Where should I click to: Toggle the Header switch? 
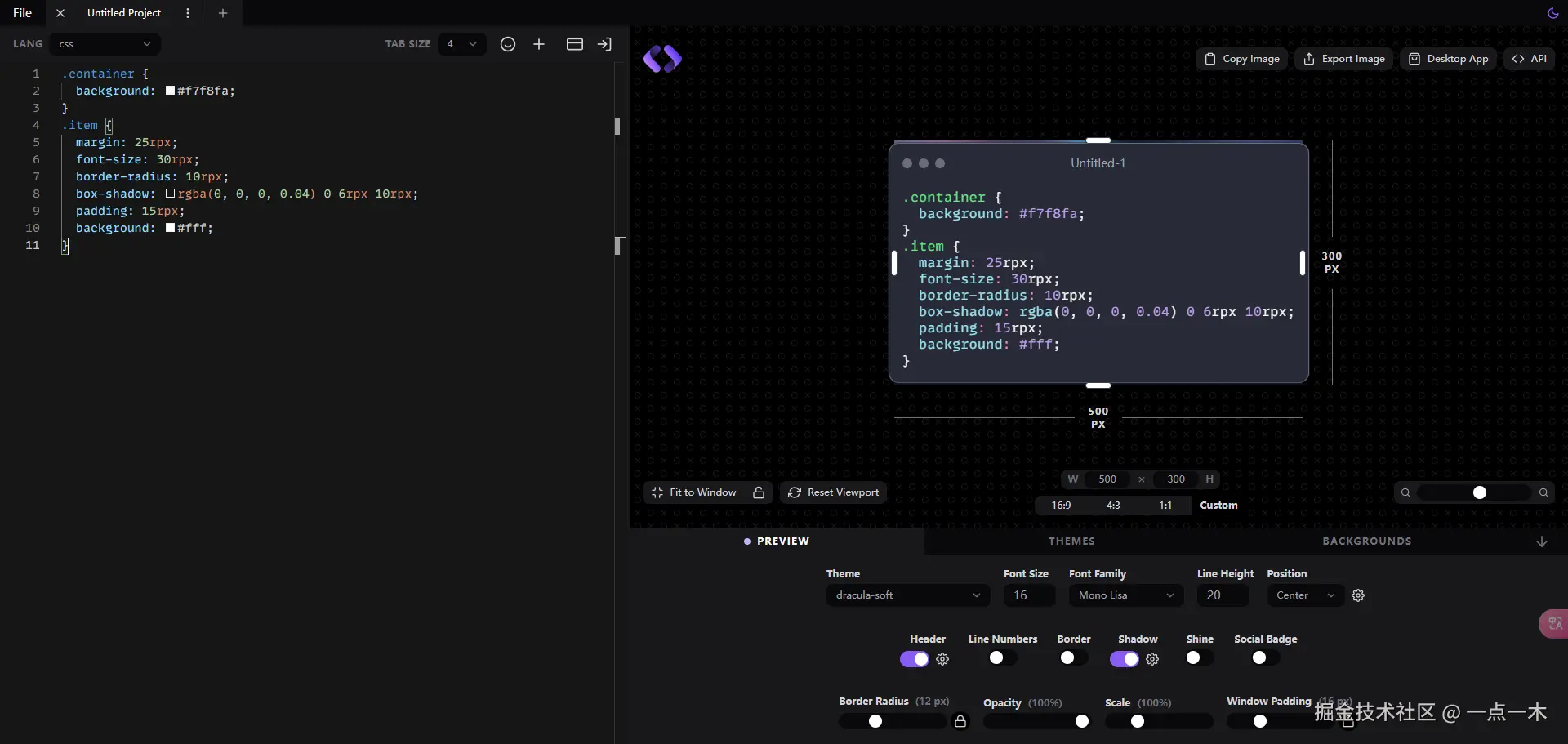pyautogui.click(x=915, y=659)
